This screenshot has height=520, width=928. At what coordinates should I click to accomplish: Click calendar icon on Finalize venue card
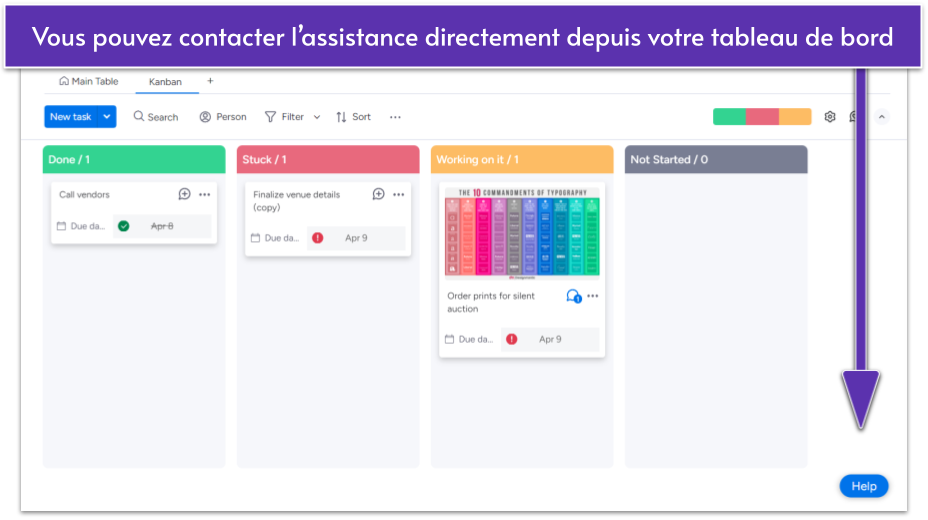coord(256,238)
